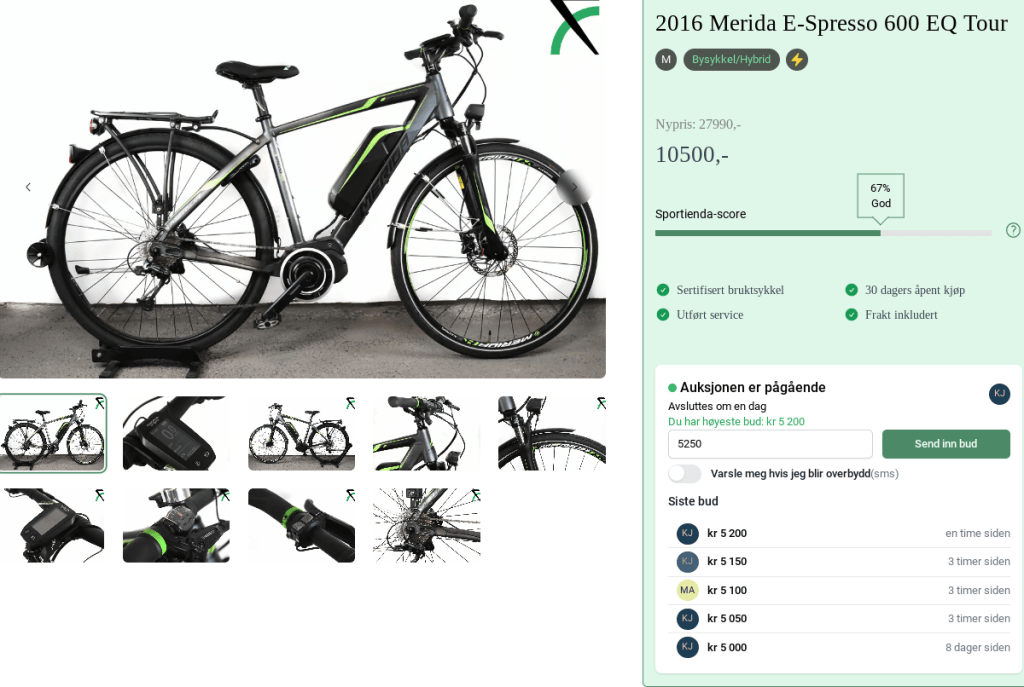The height and width of the screenshot is (687, 1024).
Task: Click the KJ avatar beside kr 5 200 bid
Action: (687, 533)
